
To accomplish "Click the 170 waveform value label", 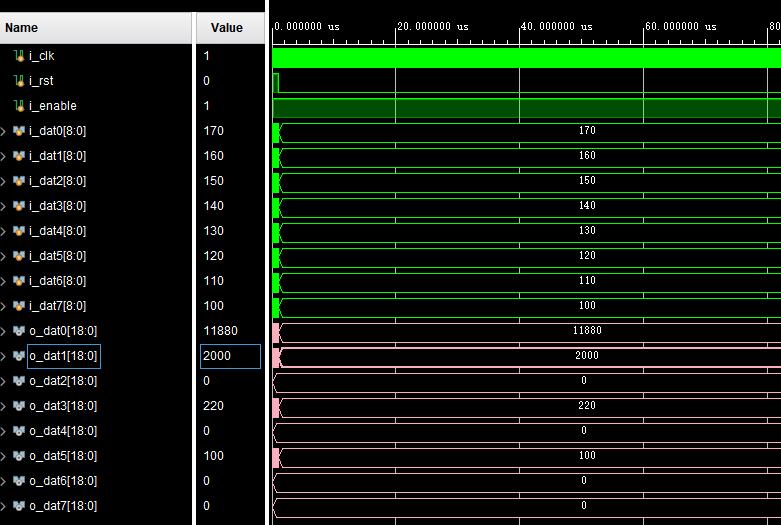I will point(587,131).
